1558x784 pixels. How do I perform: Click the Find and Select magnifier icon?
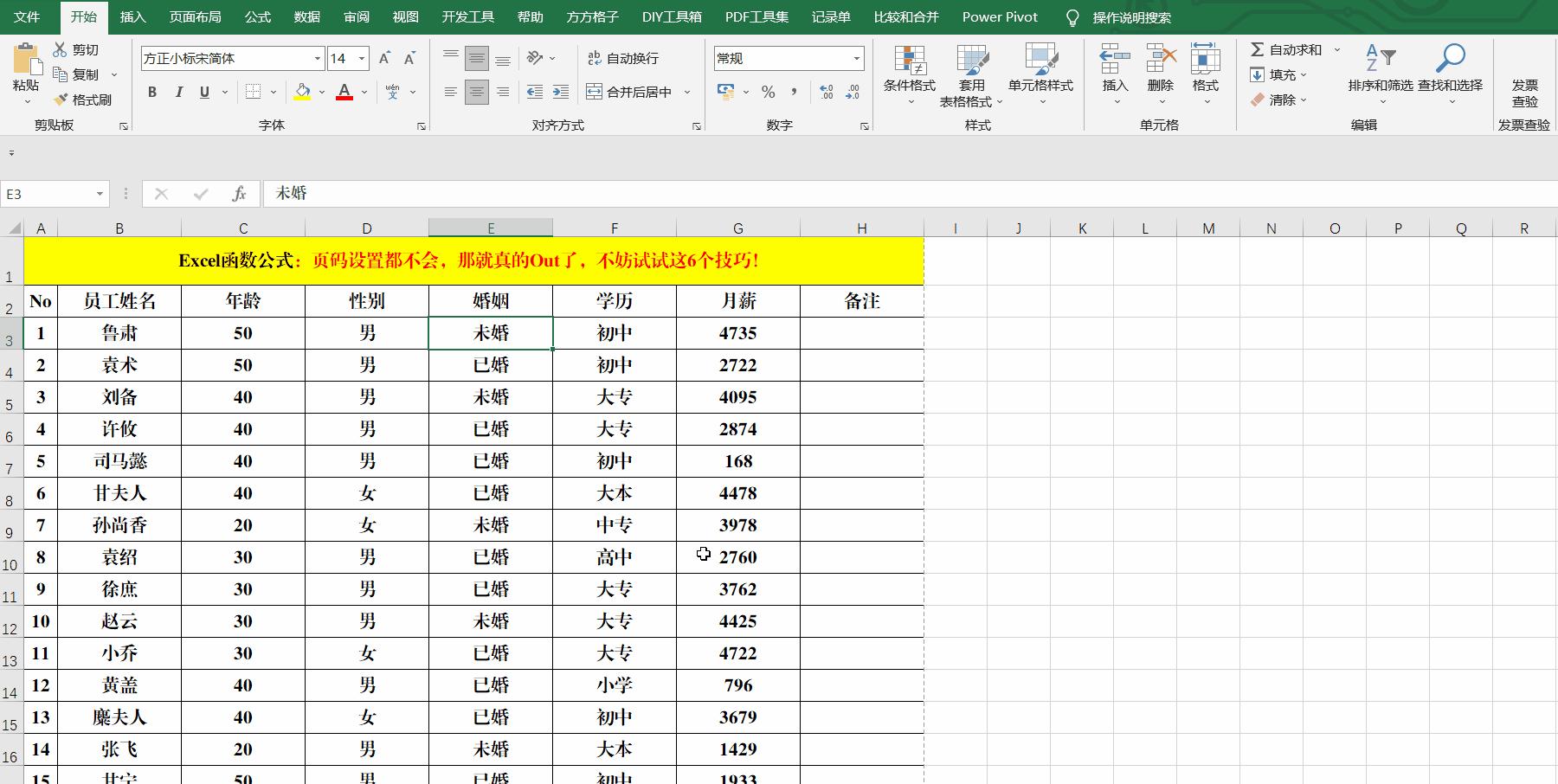pyautogui.click(x=1450, y=59)
